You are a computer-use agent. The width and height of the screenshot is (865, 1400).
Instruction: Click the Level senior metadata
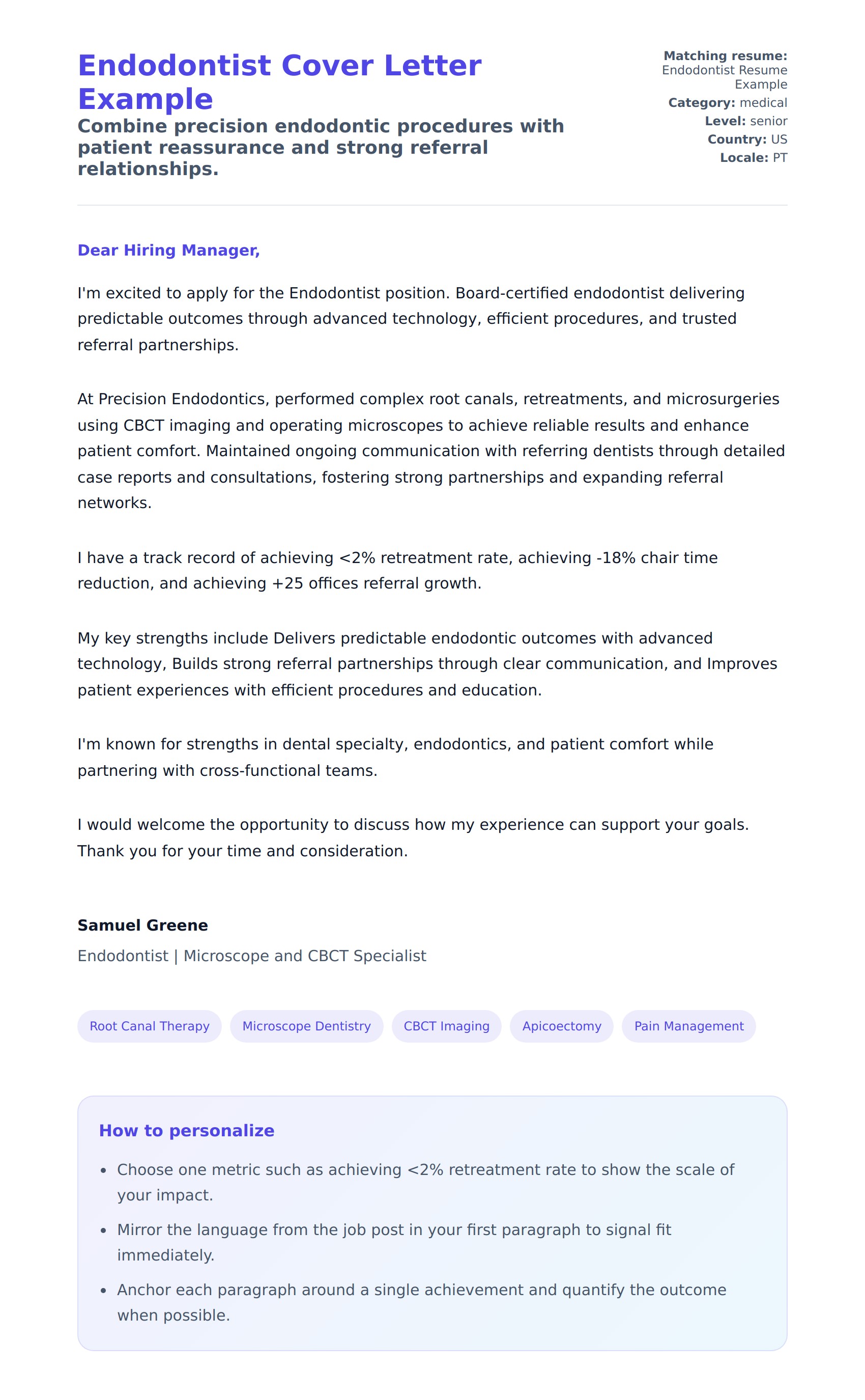745,121
